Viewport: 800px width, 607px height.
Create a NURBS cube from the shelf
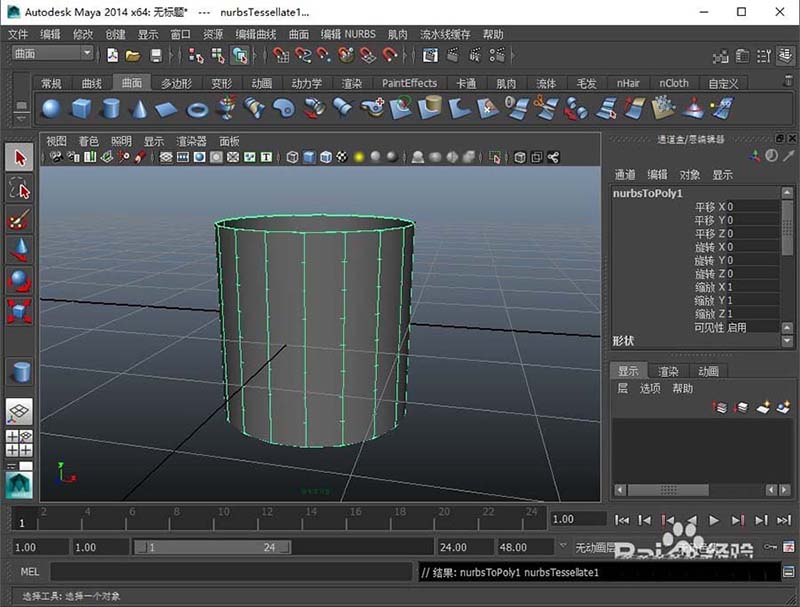click(81, 108)
